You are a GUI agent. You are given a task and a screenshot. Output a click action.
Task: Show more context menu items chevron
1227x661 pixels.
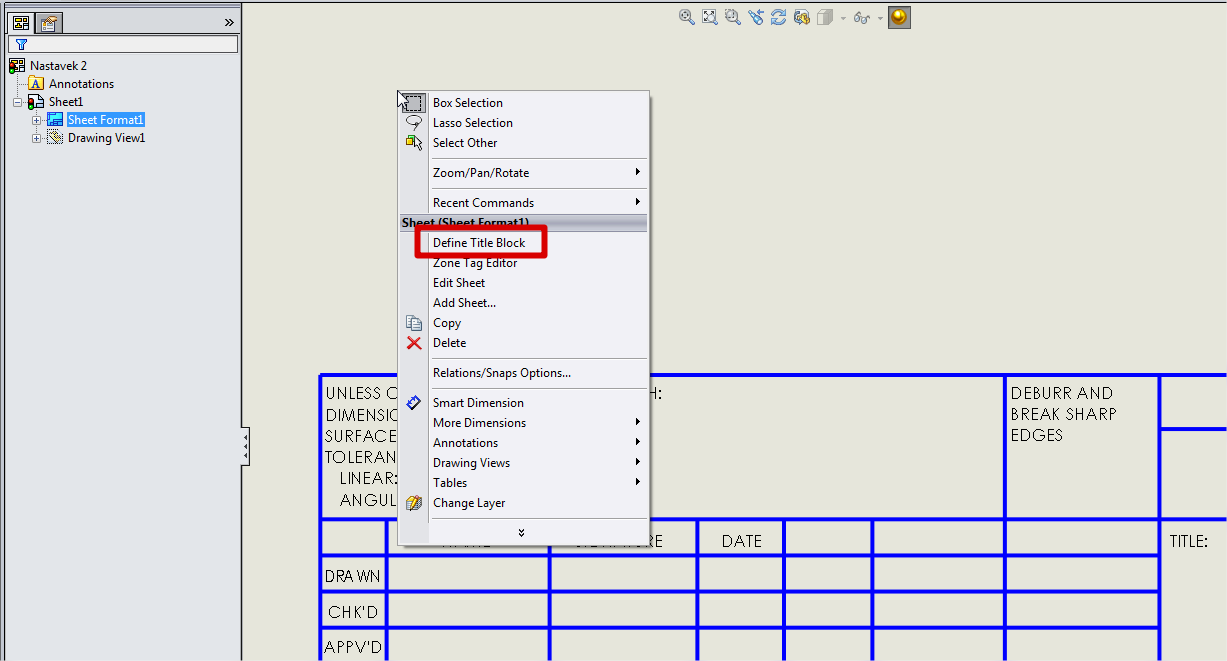(521, 533)
